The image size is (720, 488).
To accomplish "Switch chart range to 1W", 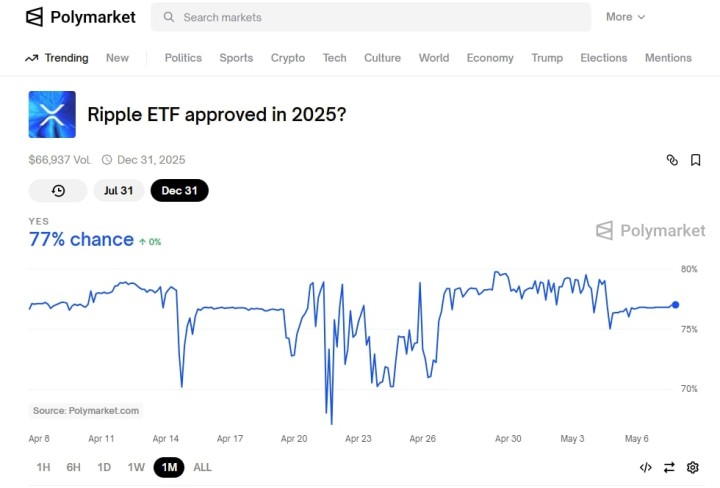I will click(x=136, y=467).
